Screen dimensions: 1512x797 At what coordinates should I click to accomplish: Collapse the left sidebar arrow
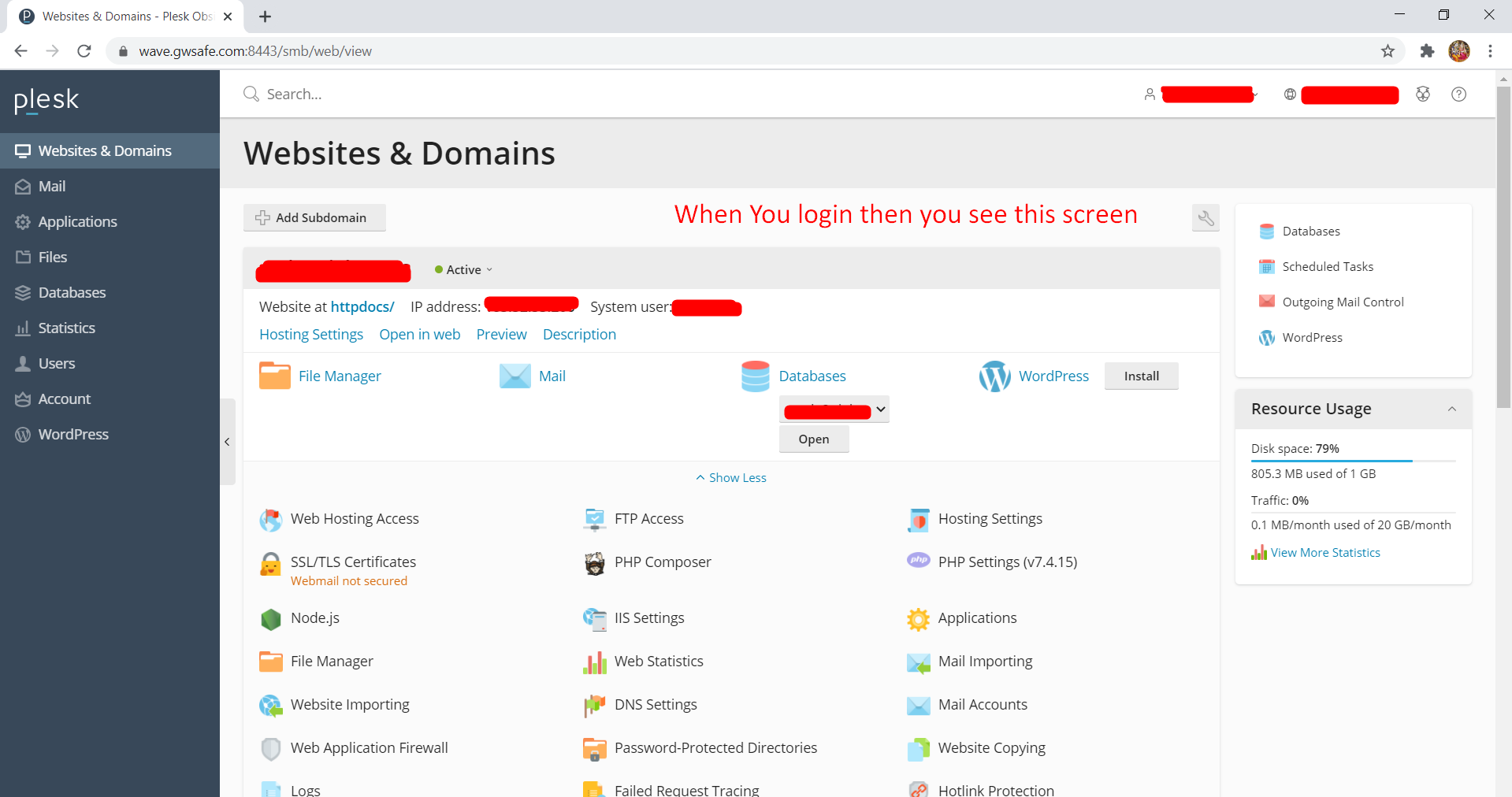[x=228, y=442]
